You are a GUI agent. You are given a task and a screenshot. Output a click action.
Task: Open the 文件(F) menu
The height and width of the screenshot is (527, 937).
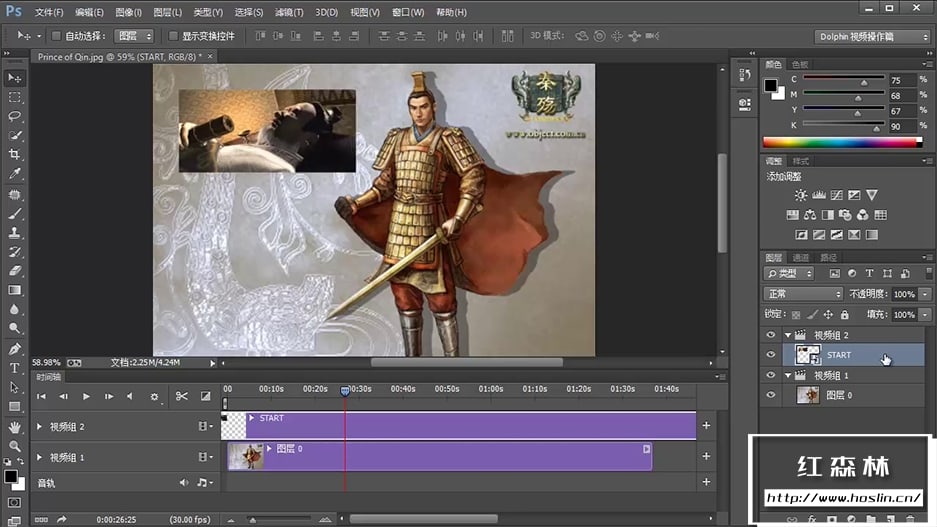point(49,12)
